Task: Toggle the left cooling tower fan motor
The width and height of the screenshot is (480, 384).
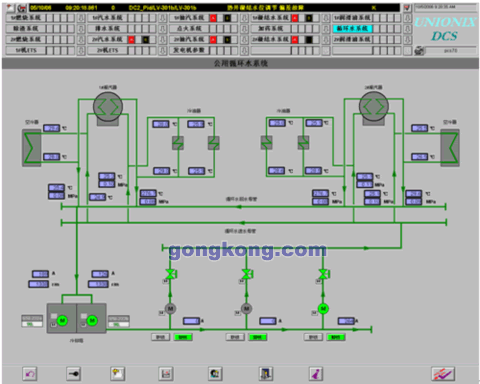Action: click(x=62, y=320)
